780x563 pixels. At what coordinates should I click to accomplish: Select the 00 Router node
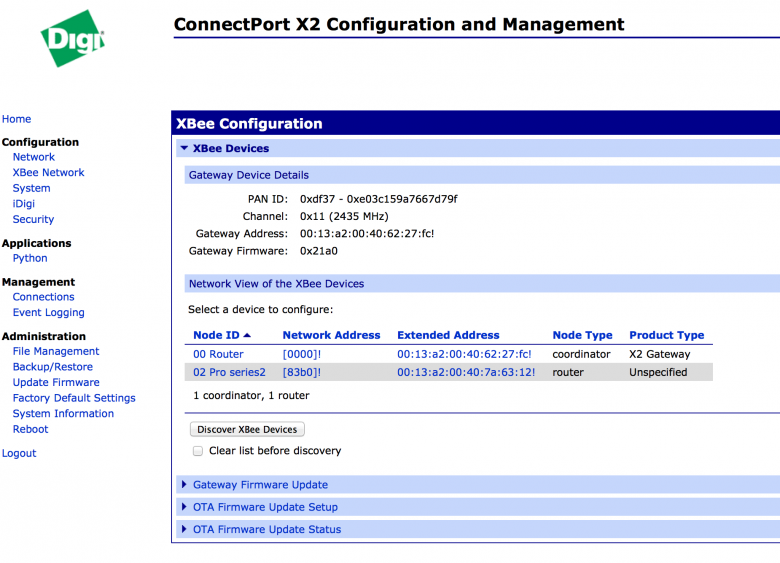click(x=218, y=354)
